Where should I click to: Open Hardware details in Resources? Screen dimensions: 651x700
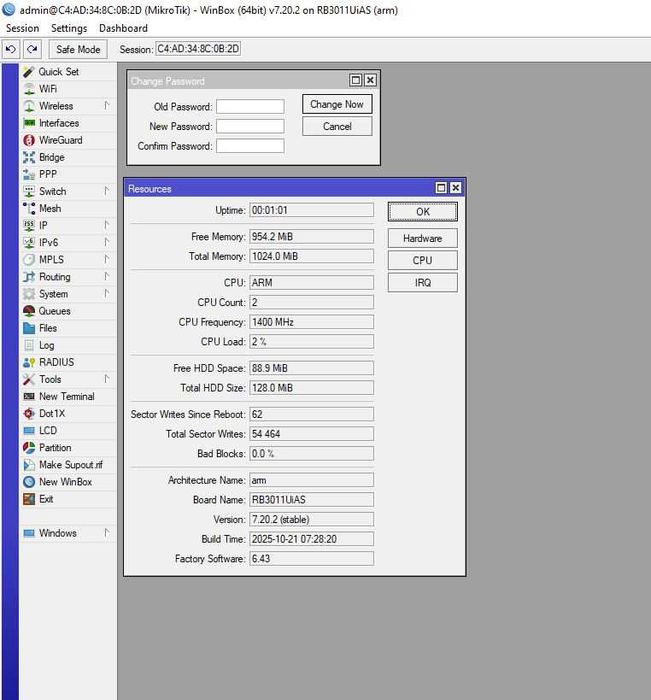[423, 238]
